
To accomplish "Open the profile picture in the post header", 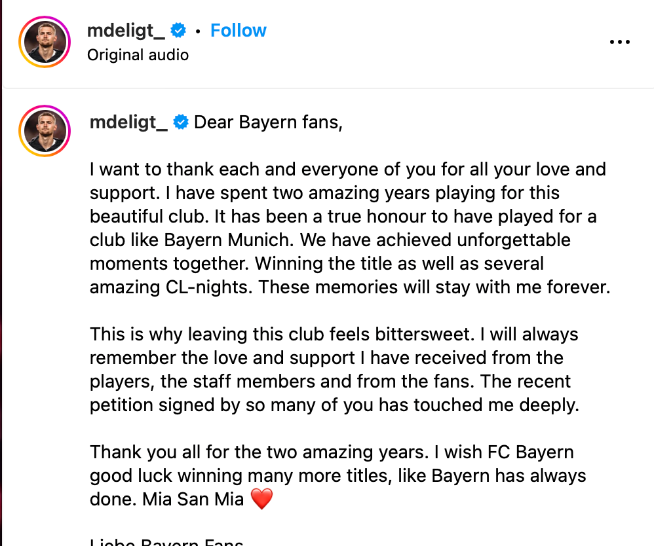I will 44,42.
